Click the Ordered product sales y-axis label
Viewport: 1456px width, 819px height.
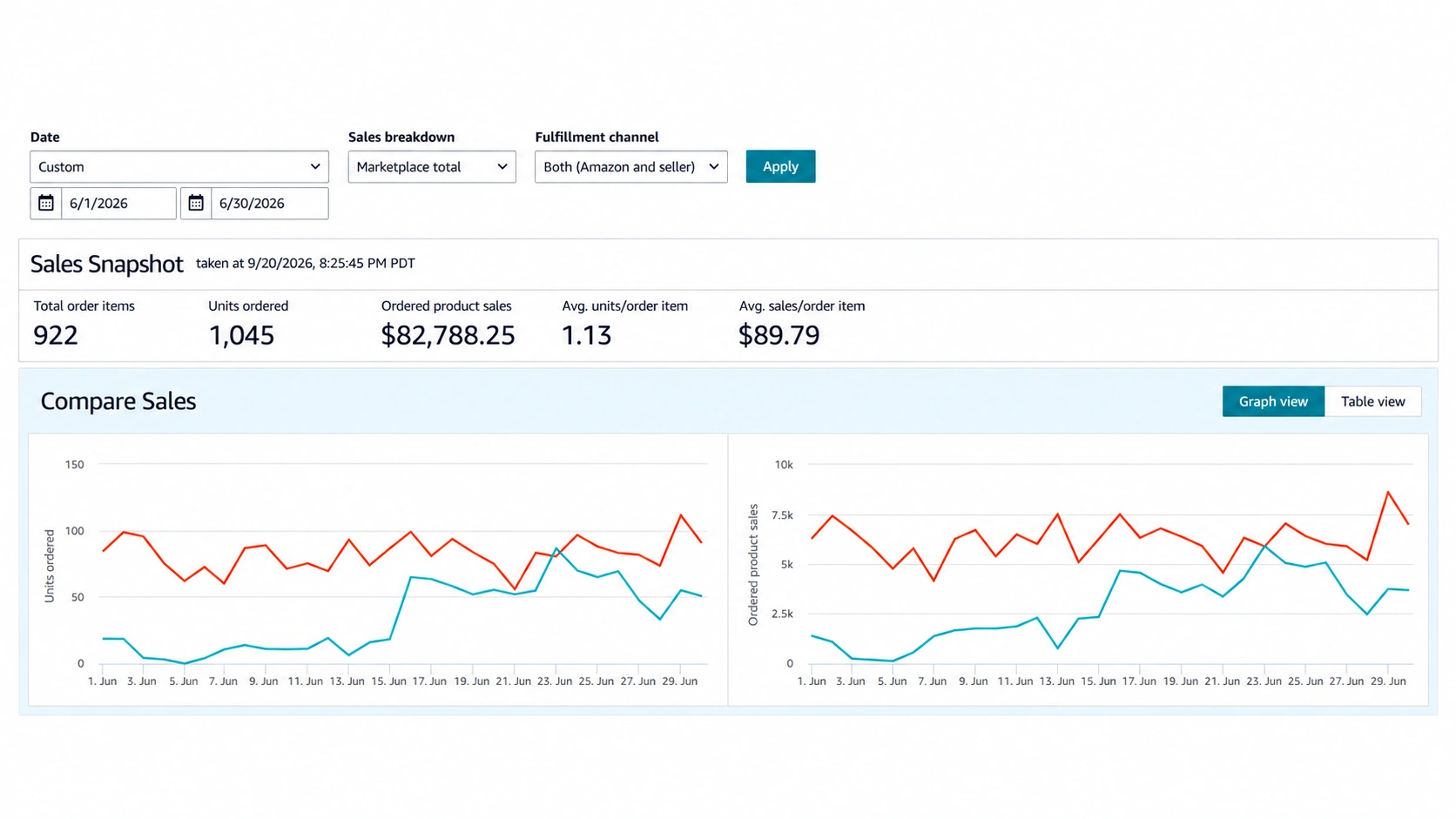753,565
